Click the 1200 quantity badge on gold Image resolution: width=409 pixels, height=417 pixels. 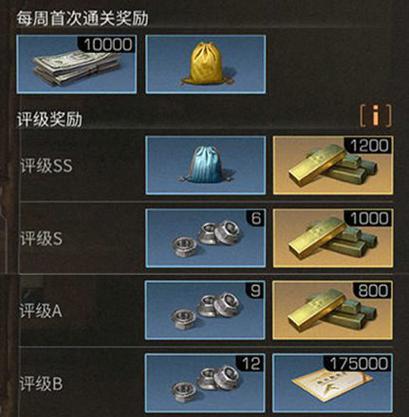pyautogui.click(x=369, y=146)
